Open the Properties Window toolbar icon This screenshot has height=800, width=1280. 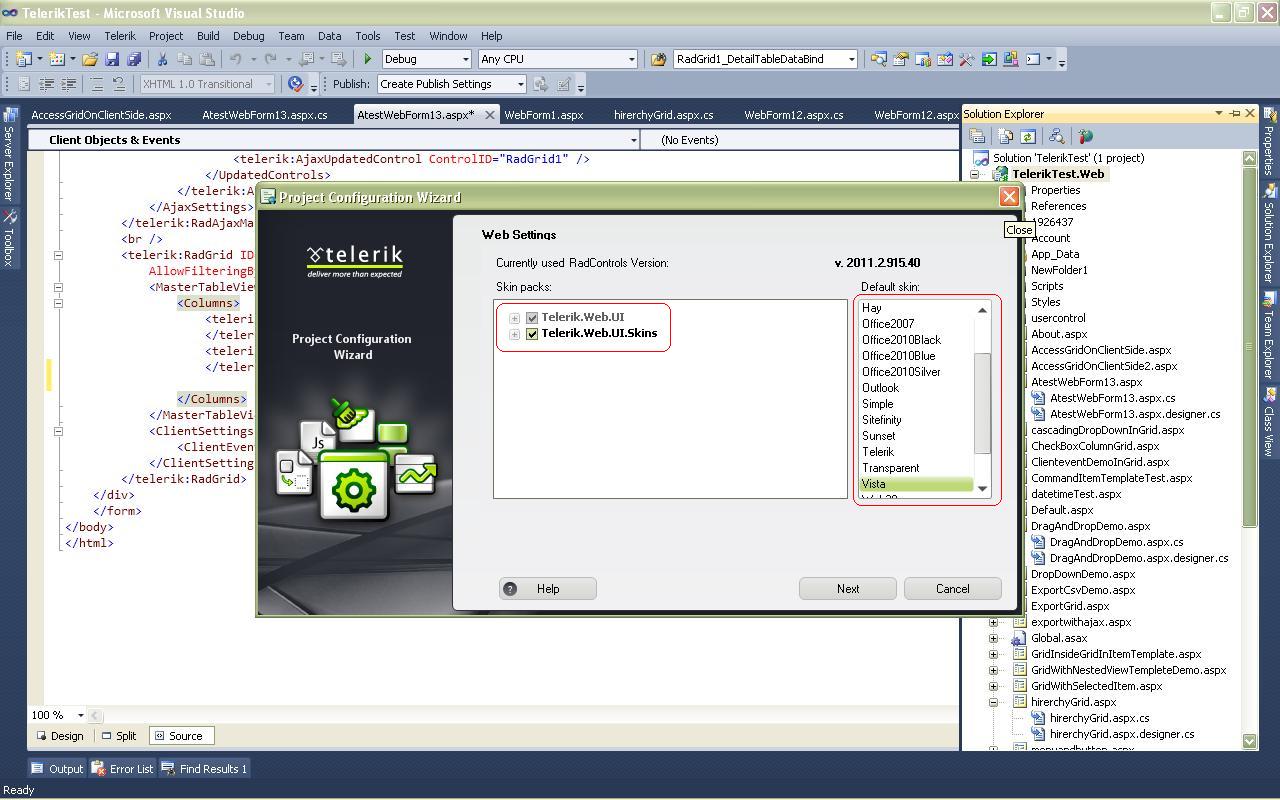point(901,59)
